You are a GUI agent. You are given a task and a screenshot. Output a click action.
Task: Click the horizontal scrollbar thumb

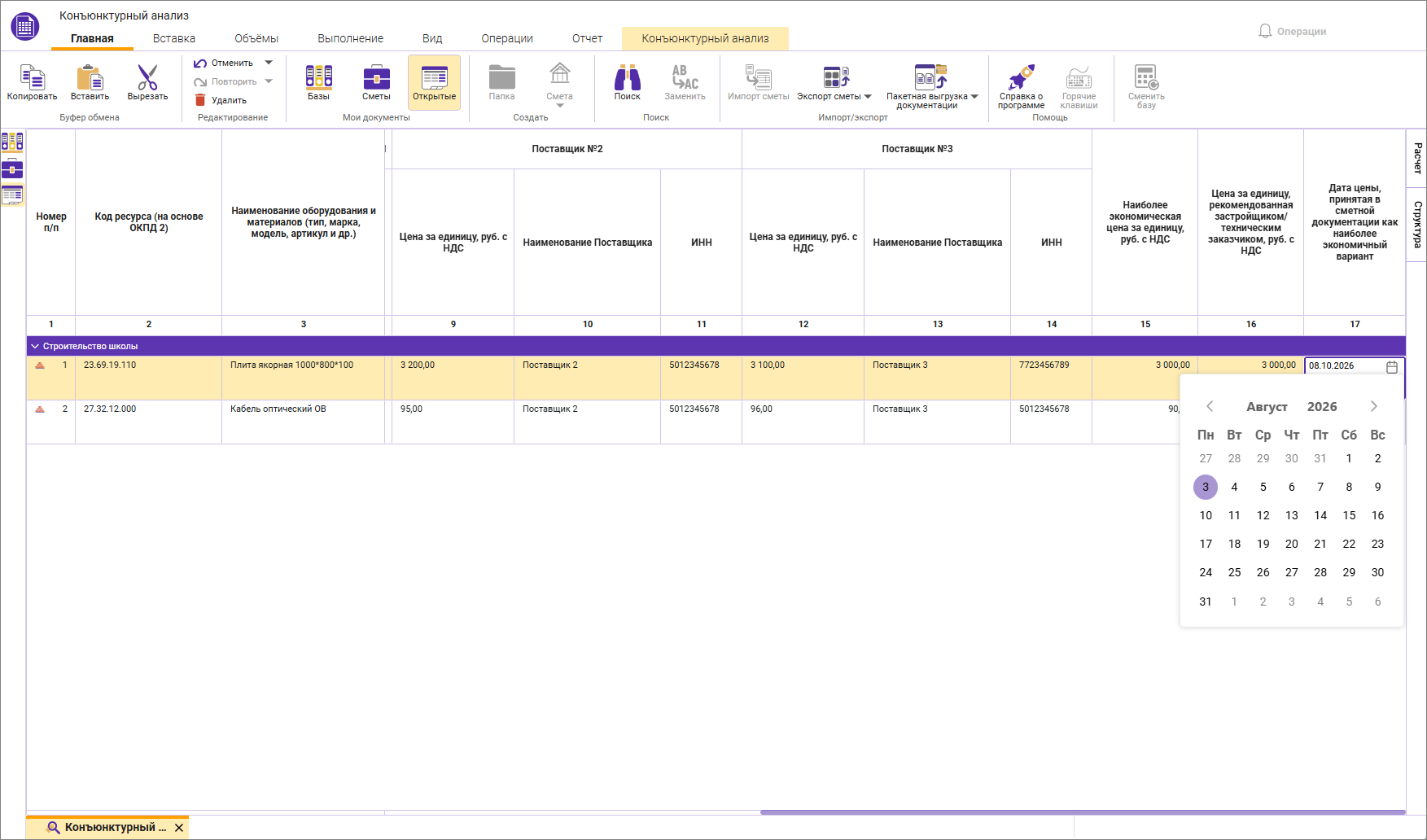coord(1083,812)
